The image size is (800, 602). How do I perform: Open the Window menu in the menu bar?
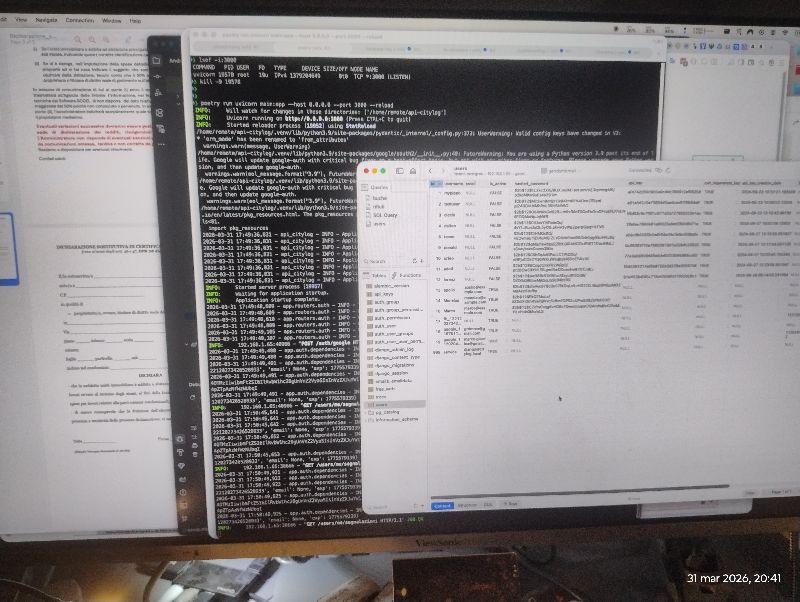(113, 20)
